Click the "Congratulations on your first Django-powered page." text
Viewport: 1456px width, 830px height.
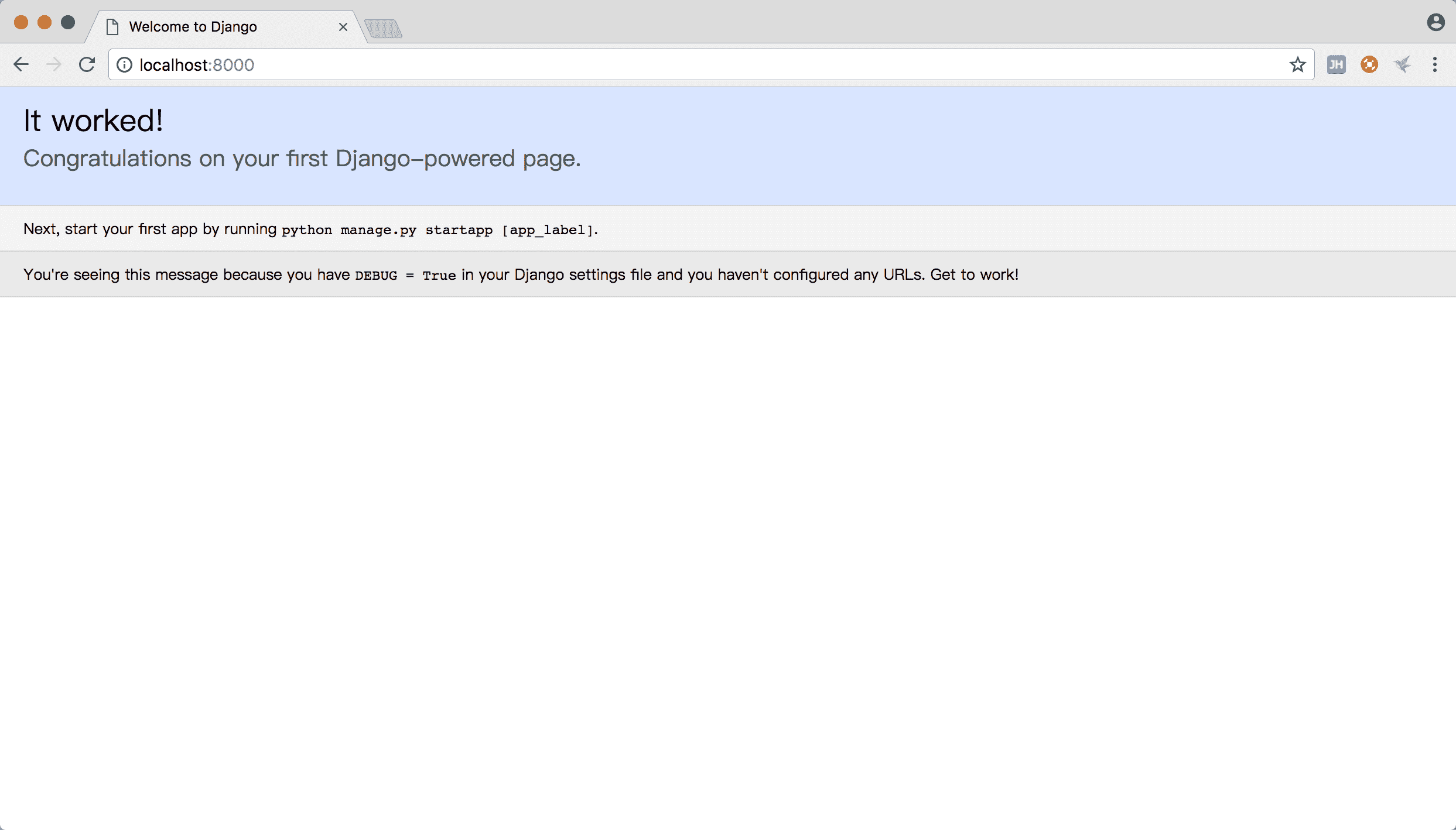302,159
